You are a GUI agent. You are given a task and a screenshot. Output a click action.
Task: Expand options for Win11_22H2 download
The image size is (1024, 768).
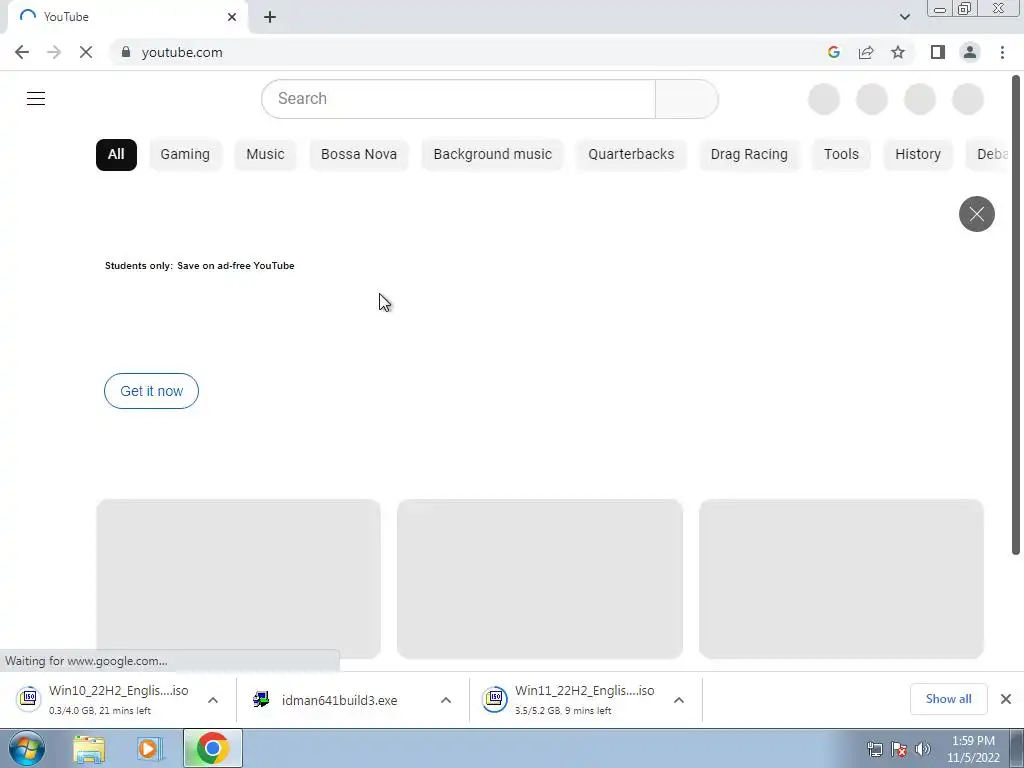pos(679,700)
